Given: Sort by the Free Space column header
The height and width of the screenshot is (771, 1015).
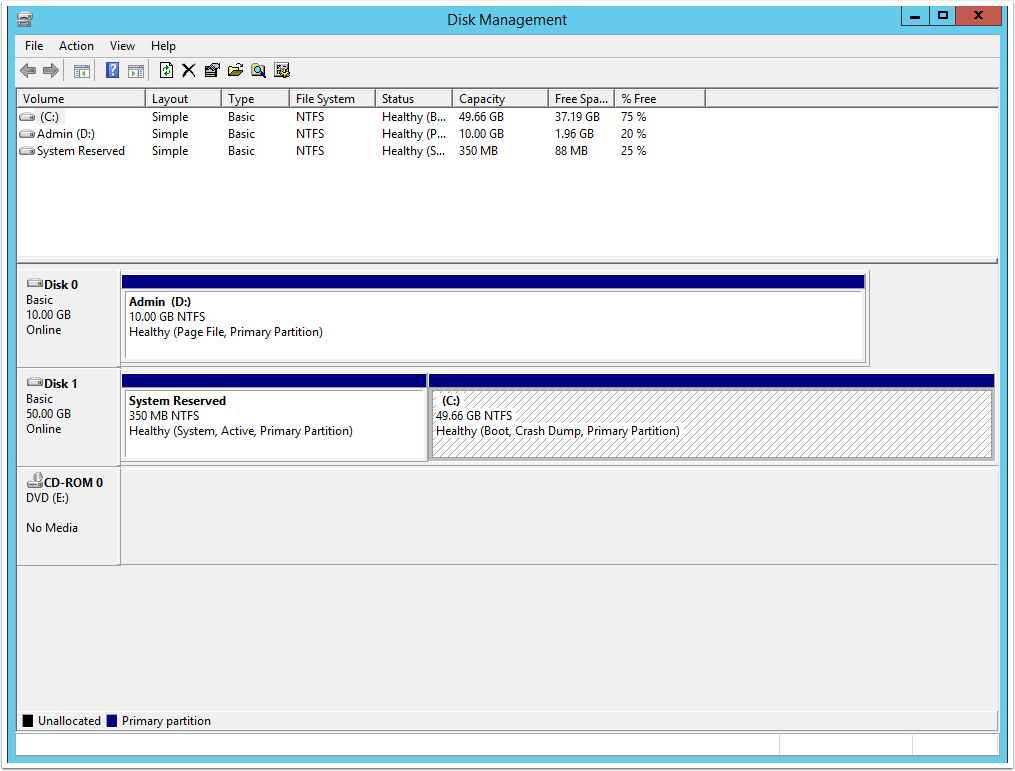Looking at the screenshot, I should 581,99.
